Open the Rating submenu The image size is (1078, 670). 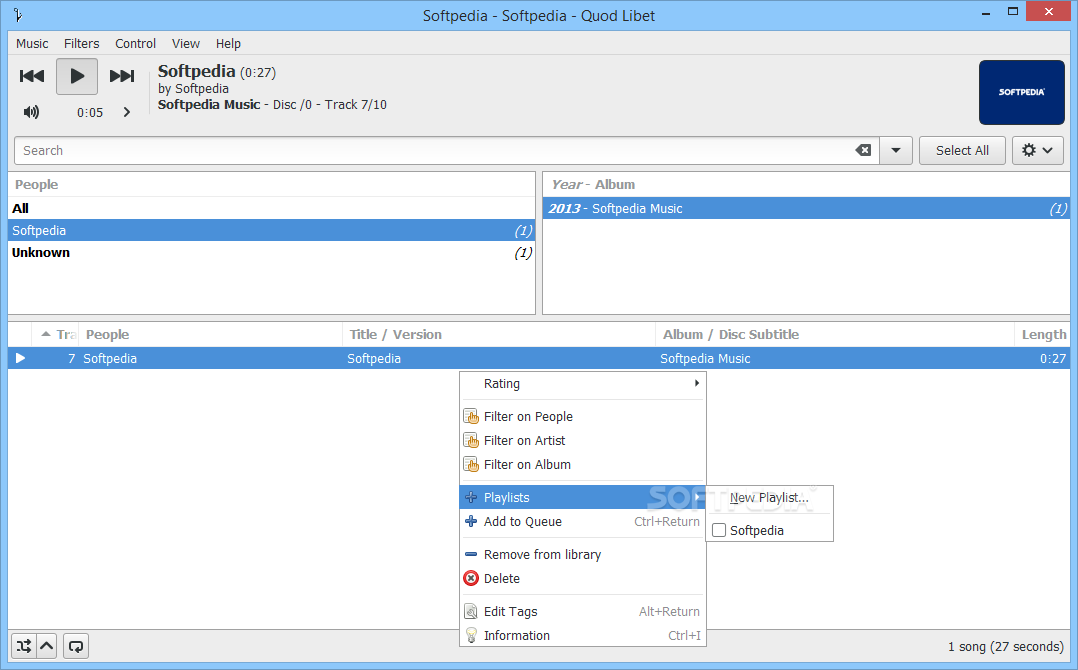coord(582,384)
